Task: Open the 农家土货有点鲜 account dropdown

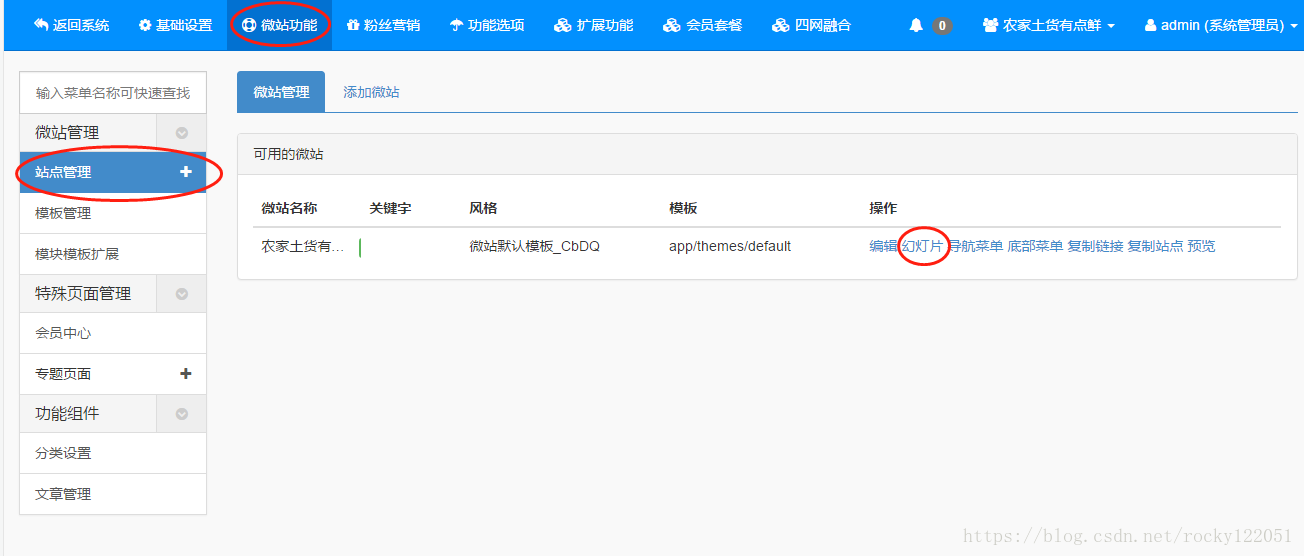Action: (1049, 25)
